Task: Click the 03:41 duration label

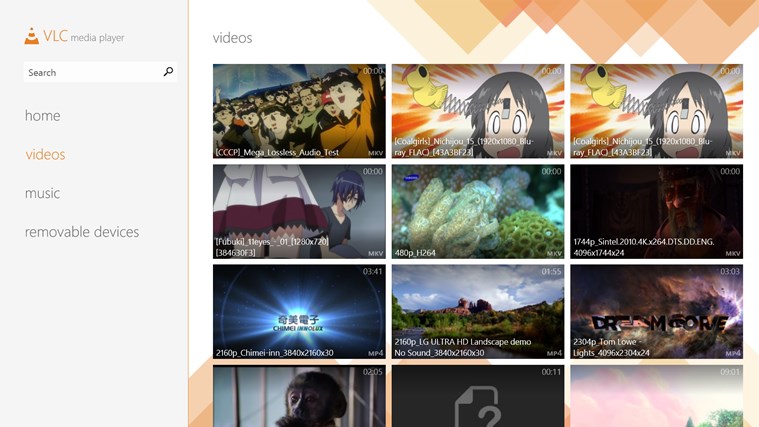Action: [373, 272]
